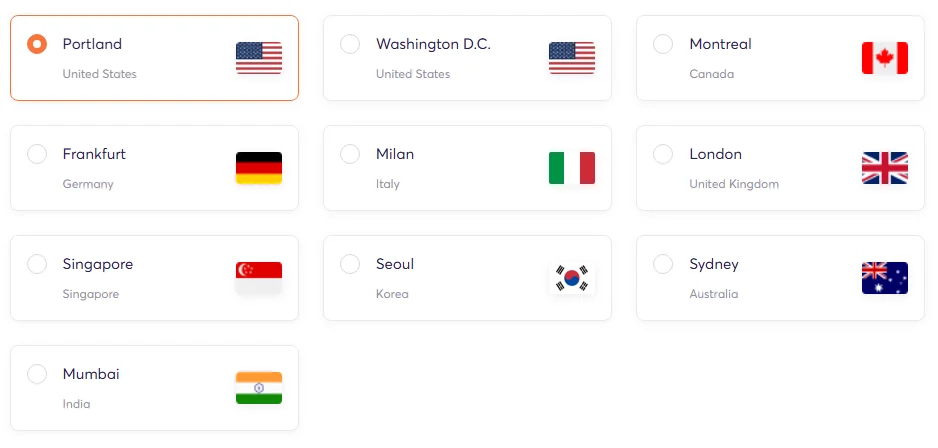The height and width of the screenshot is (448, 938).
Task: Click the Mumbai location name text
Action: tap(91, 374)
